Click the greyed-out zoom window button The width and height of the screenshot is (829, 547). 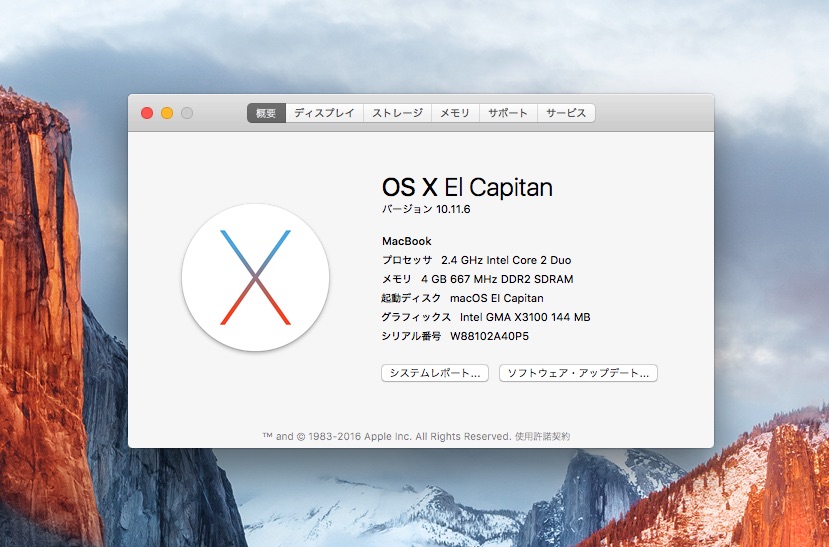point(187,113)
